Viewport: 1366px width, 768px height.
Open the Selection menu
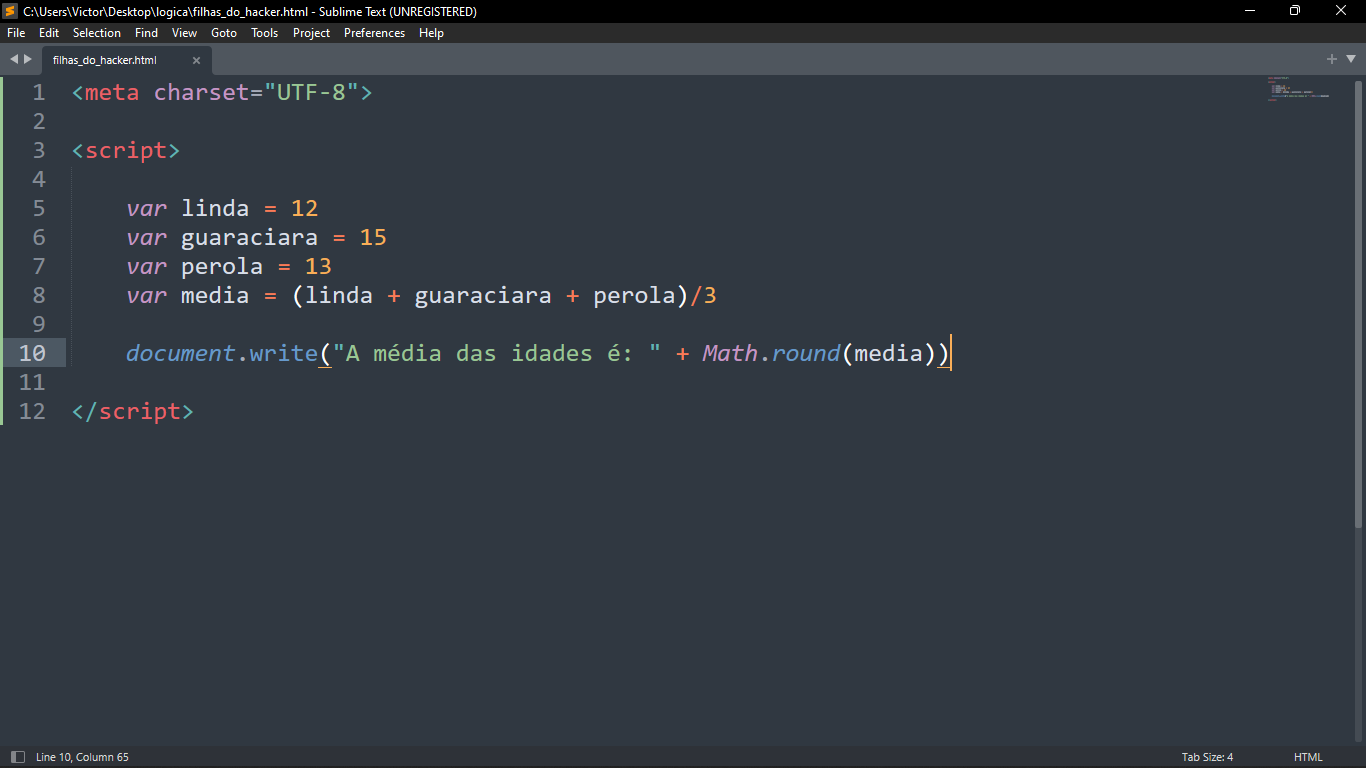[97, 33]
